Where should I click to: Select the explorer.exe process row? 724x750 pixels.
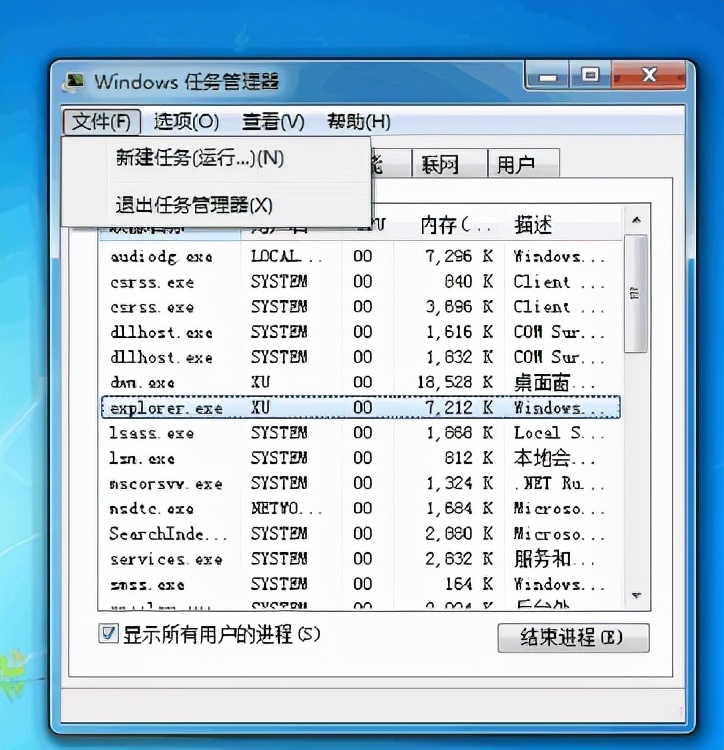361,408
